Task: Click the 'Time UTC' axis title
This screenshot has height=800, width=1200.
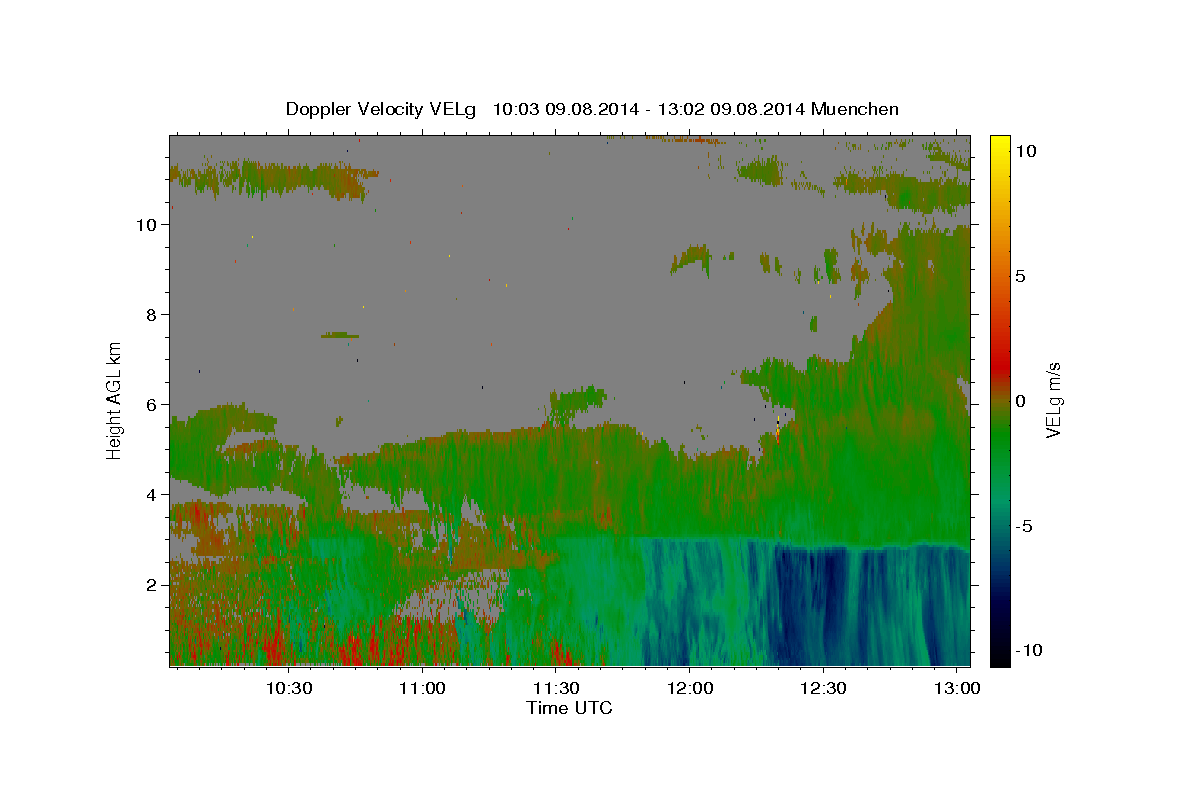Action: (569, 708)
